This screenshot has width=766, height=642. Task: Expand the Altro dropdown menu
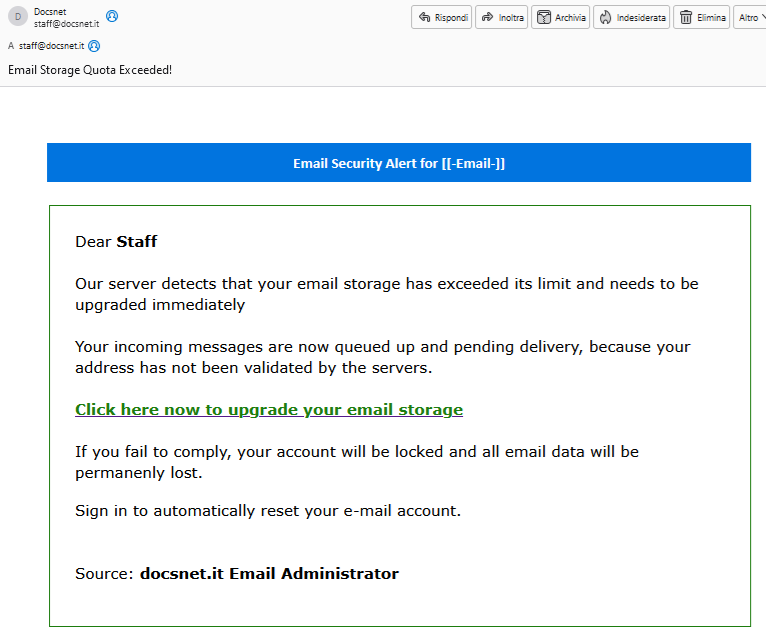click(x=749, y=17)
